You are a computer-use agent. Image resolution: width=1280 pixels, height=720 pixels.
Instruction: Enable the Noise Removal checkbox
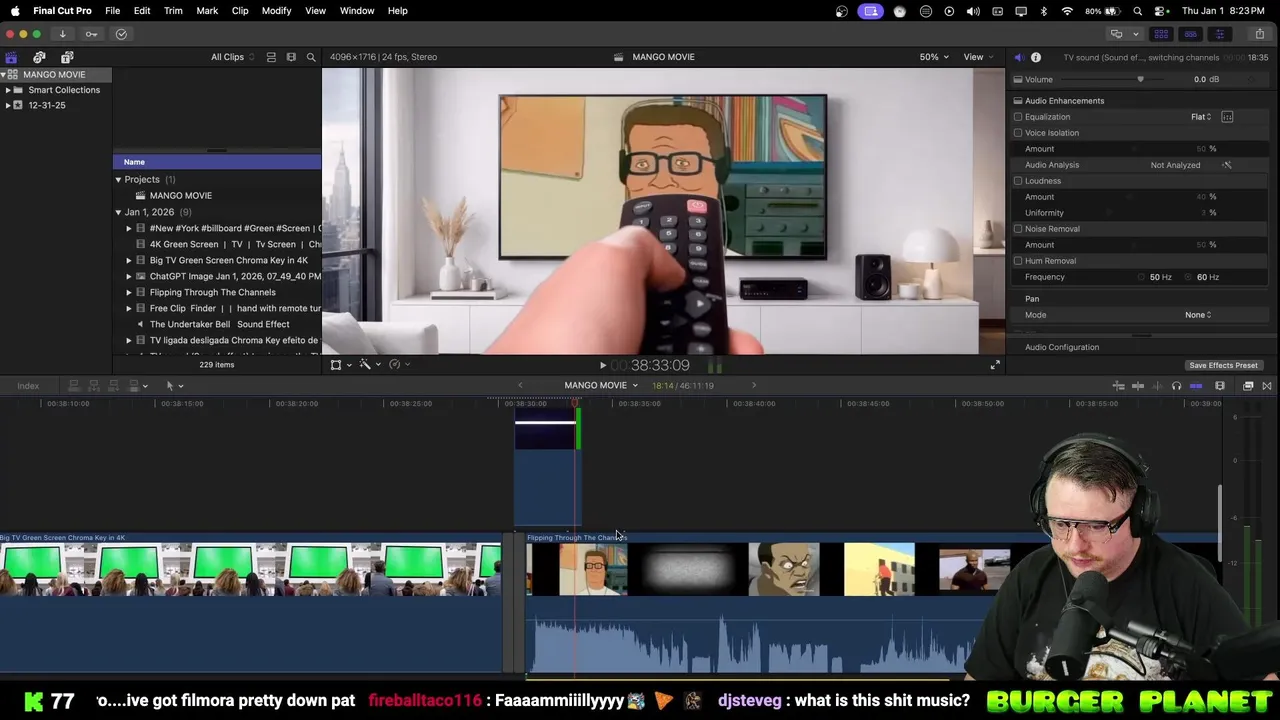(1018, 229)
